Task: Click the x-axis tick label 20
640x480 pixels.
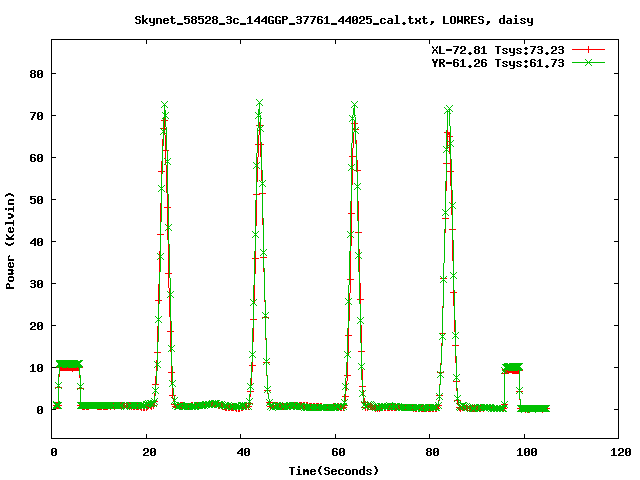Action: 149,452
